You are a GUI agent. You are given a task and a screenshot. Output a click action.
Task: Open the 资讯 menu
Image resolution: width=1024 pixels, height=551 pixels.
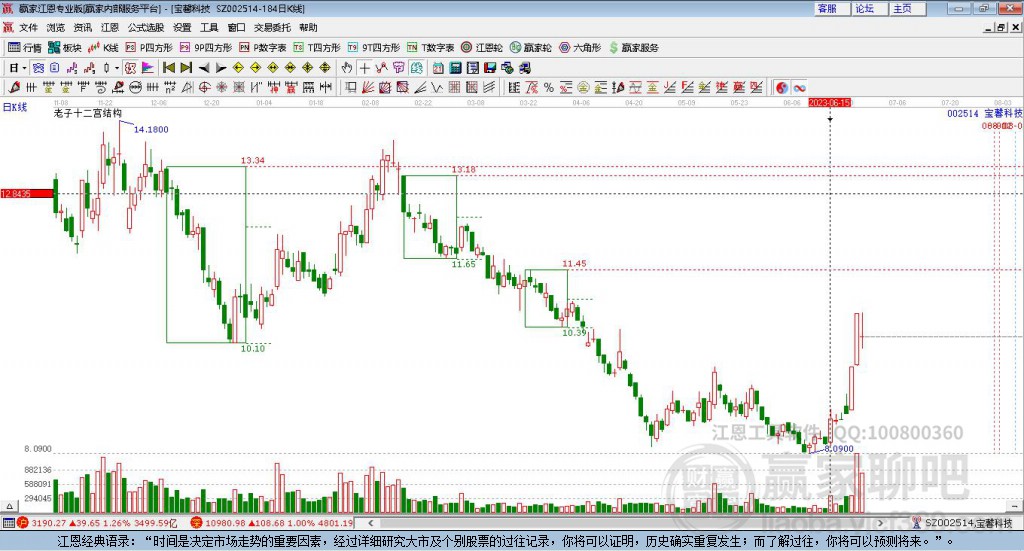(83, 27)
